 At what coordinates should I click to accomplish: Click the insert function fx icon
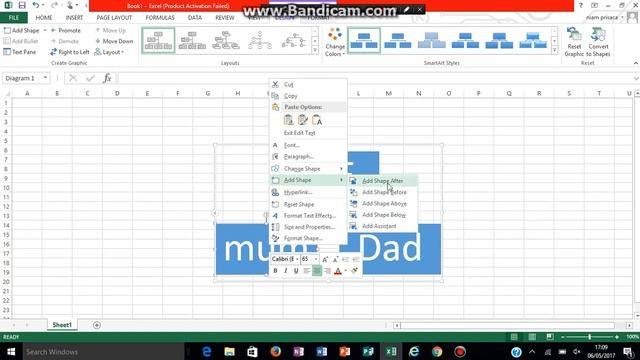tap(107, 78)
